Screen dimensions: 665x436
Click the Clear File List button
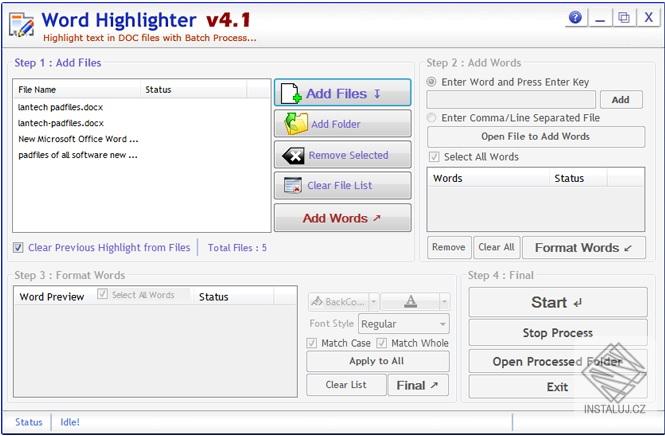tap(343, 185)
